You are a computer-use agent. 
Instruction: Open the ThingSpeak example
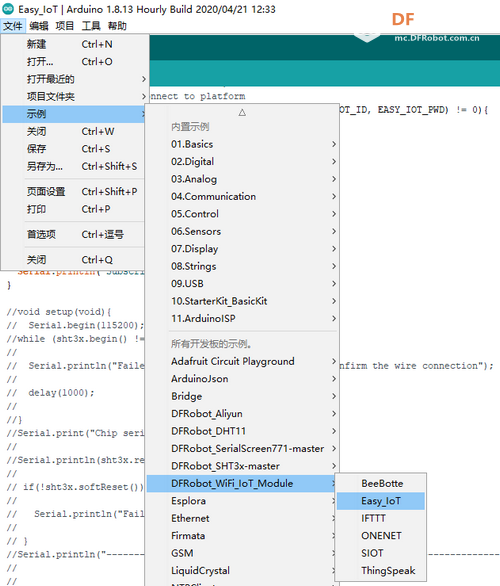pyautogui.click(x=381, y=571)
